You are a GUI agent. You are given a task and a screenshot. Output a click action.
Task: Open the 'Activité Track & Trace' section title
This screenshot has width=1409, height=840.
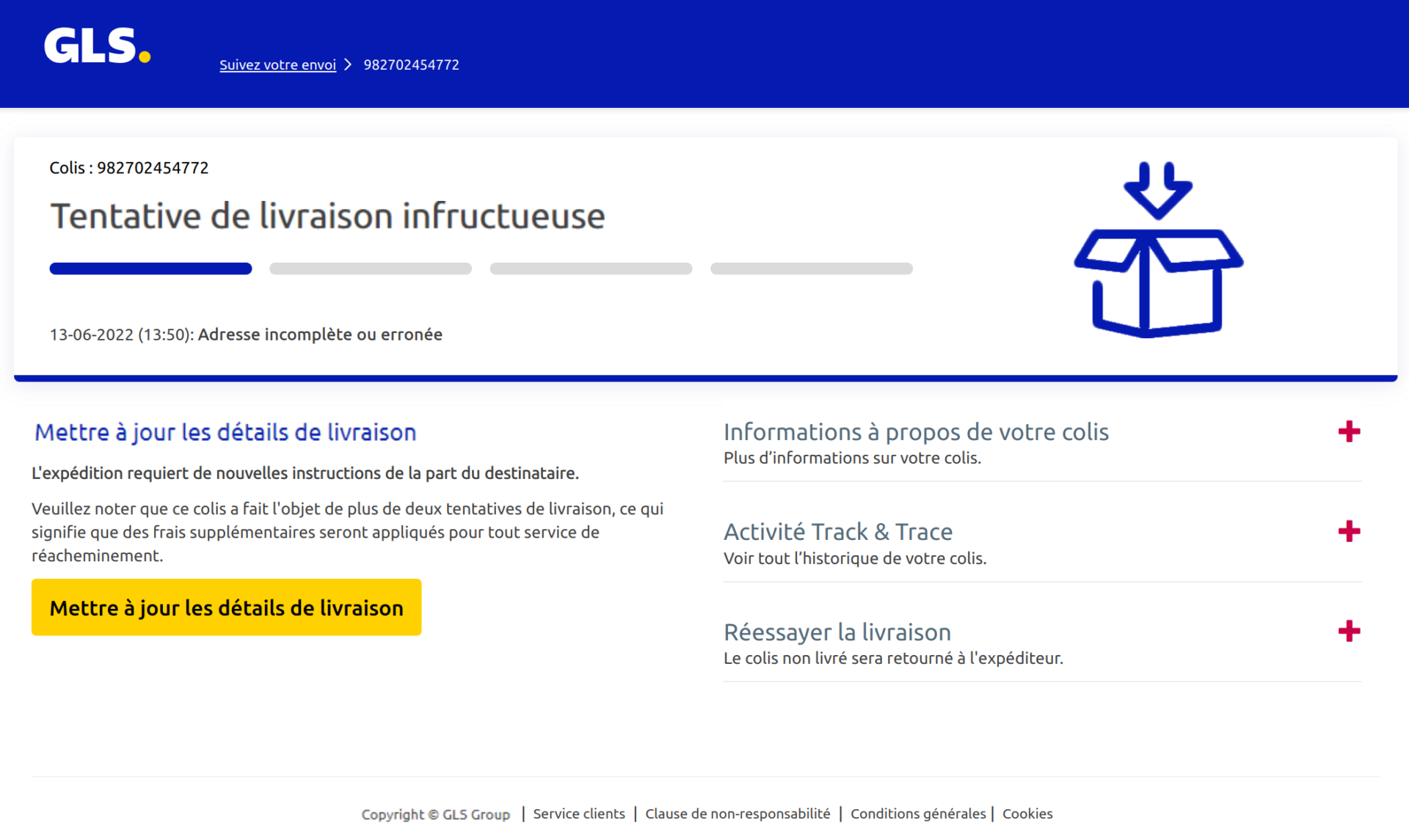coord(838,532)
